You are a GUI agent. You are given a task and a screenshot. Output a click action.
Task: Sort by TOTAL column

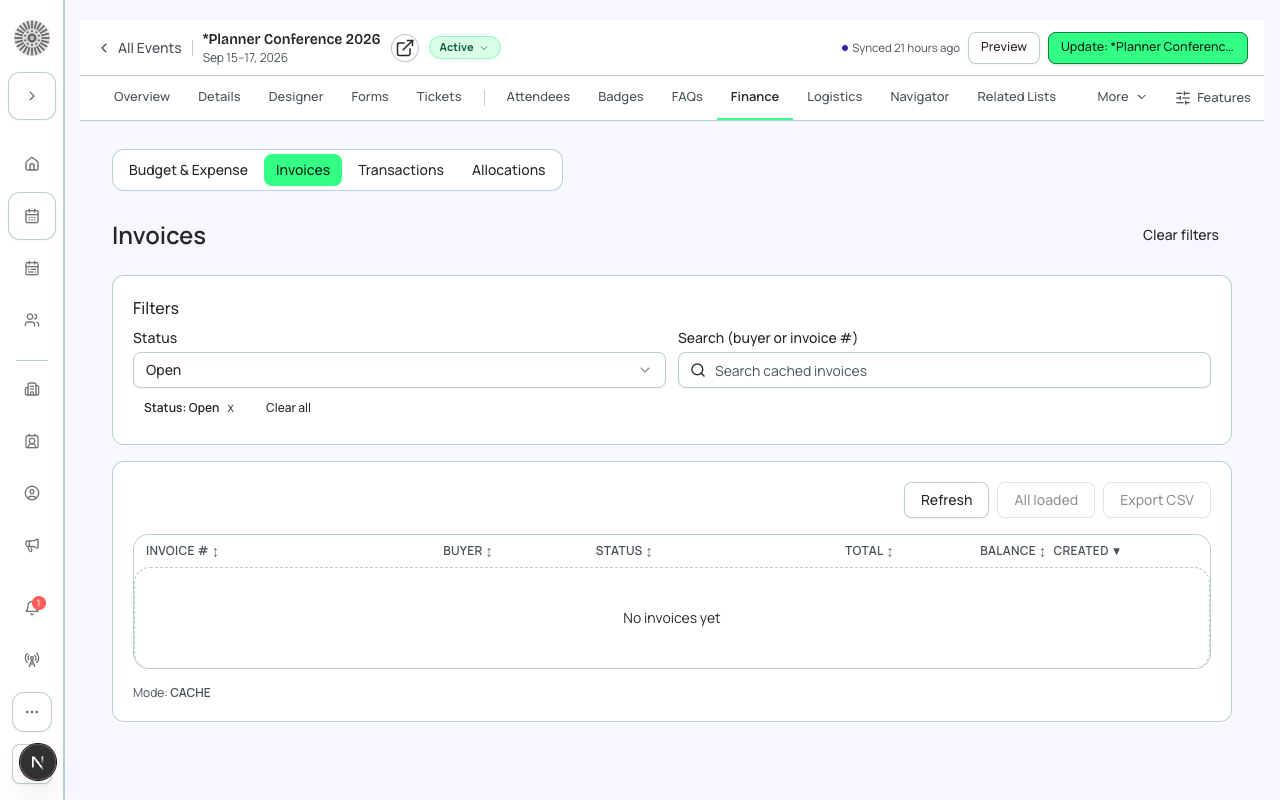869,551
